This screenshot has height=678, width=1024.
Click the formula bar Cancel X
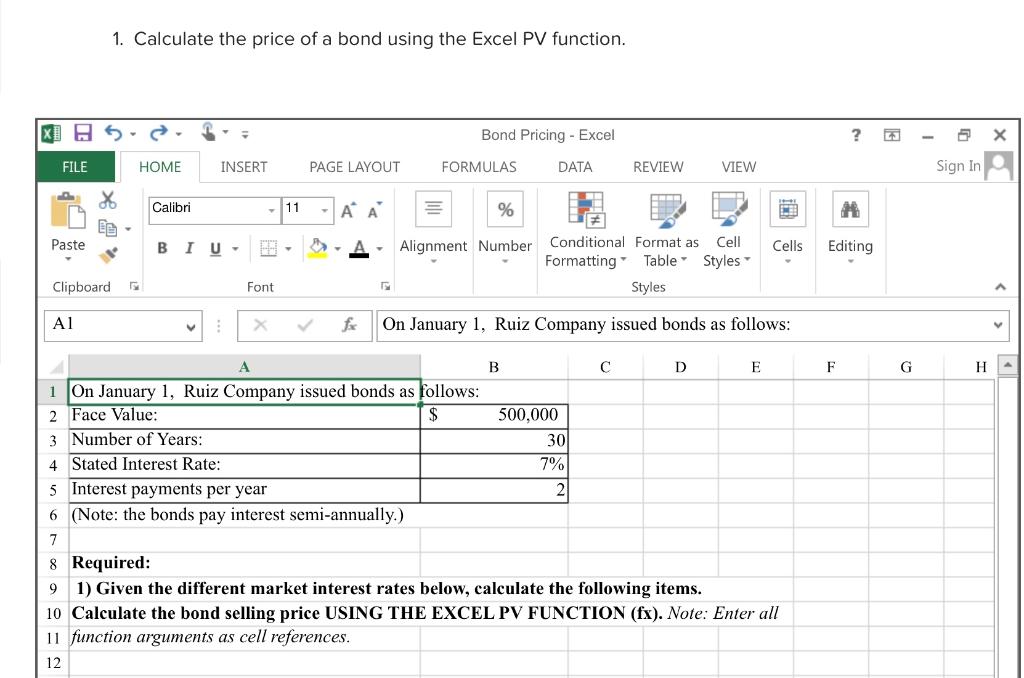tap(260, 325)
